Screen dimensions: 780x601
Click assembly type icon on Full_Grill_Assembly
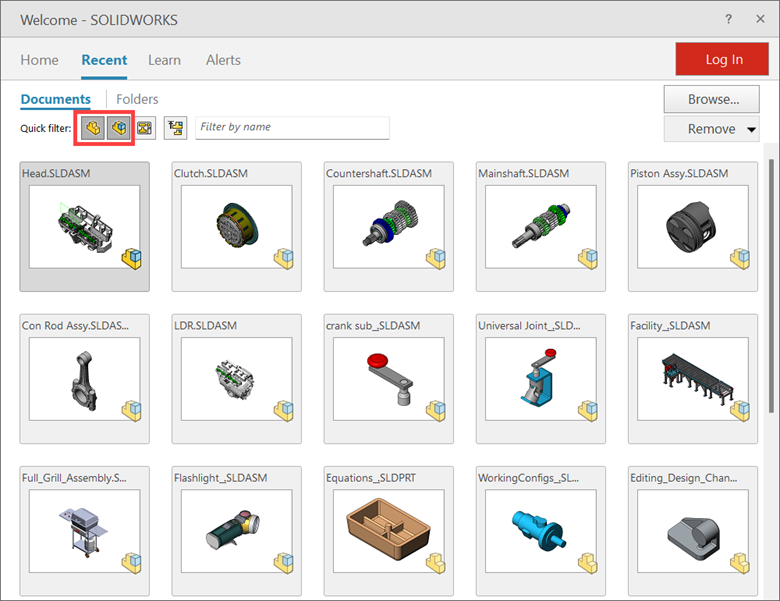tap(132, 563)
